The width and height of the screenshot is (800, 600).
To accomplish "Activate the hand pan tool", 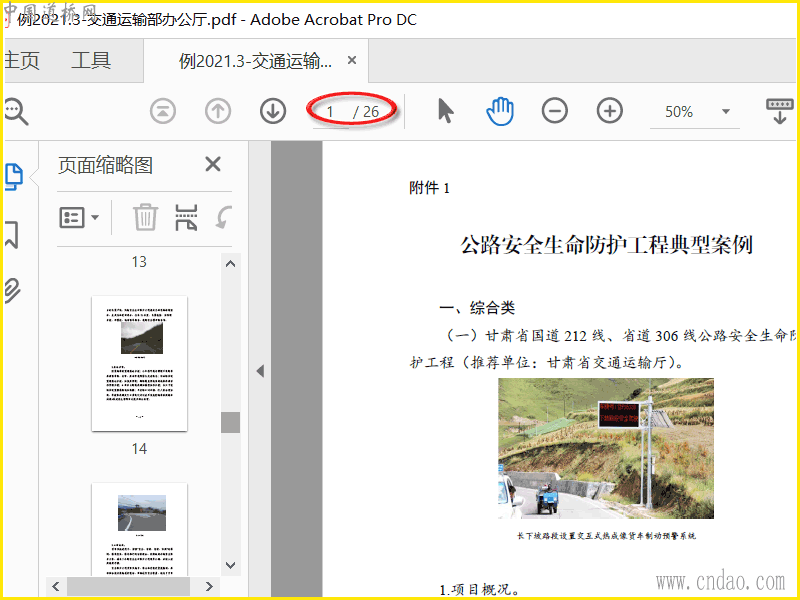I will pyautogui.click(x=500, y=111).
